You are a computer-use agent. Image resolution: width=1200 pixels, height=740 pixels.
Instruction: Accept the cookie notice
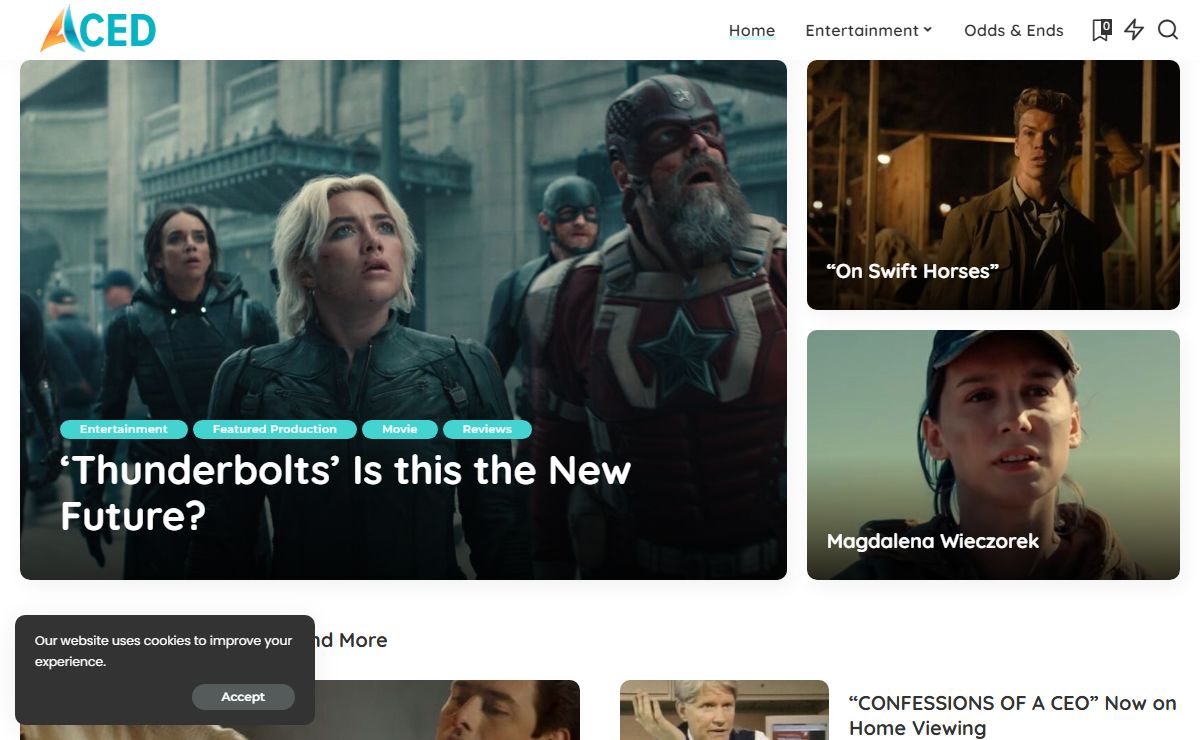243,697
